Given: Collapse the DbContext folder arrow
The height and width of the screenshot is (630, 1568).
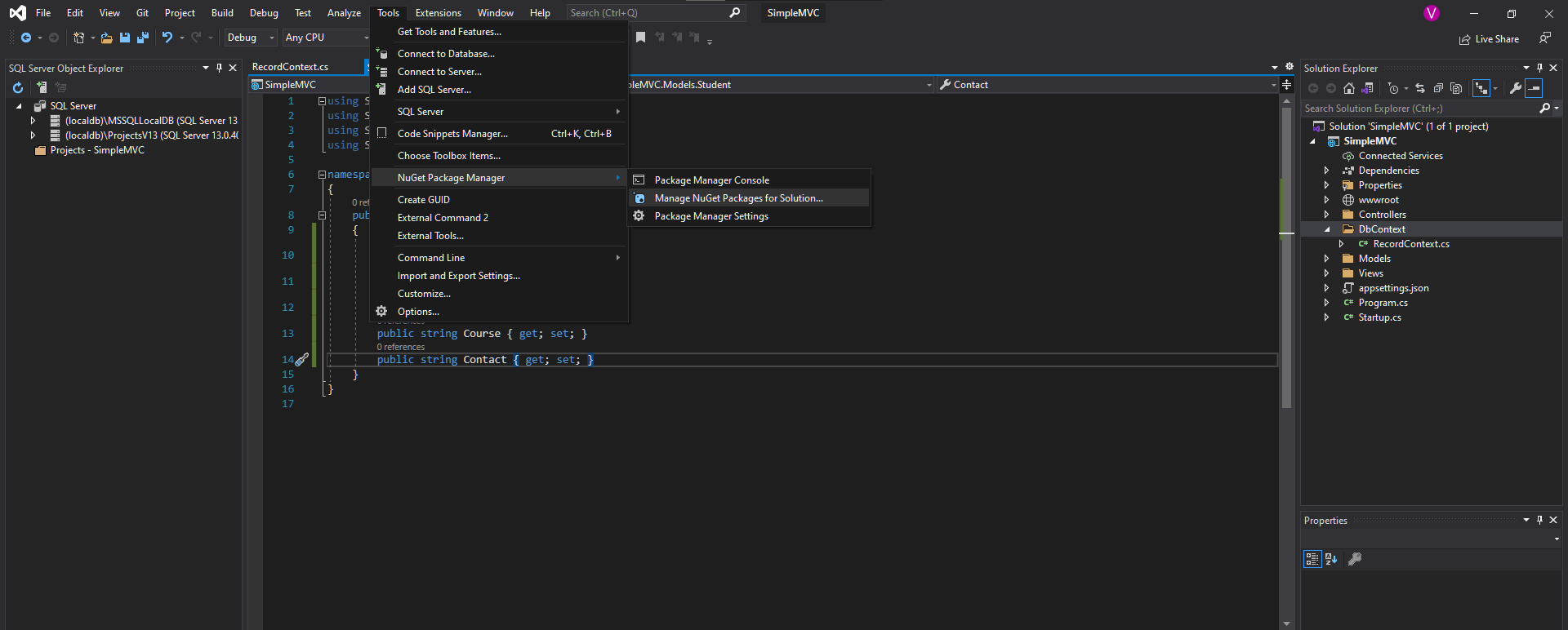Looking at the screenshot, I should [1326, 229].
